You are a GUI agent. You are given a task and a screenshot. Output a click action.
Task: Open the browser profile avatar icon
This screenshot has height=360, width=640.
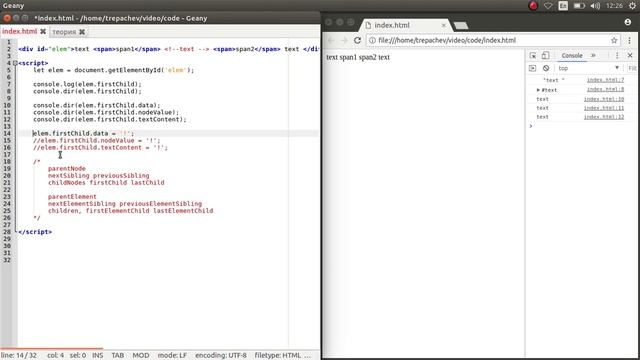coord(628,22)
